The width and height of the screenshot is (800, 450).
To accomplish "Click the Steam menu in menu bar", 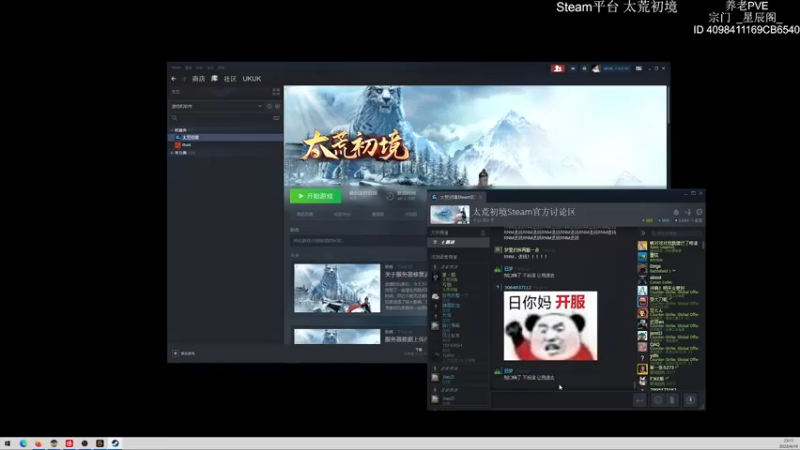I will pos(176,67).
